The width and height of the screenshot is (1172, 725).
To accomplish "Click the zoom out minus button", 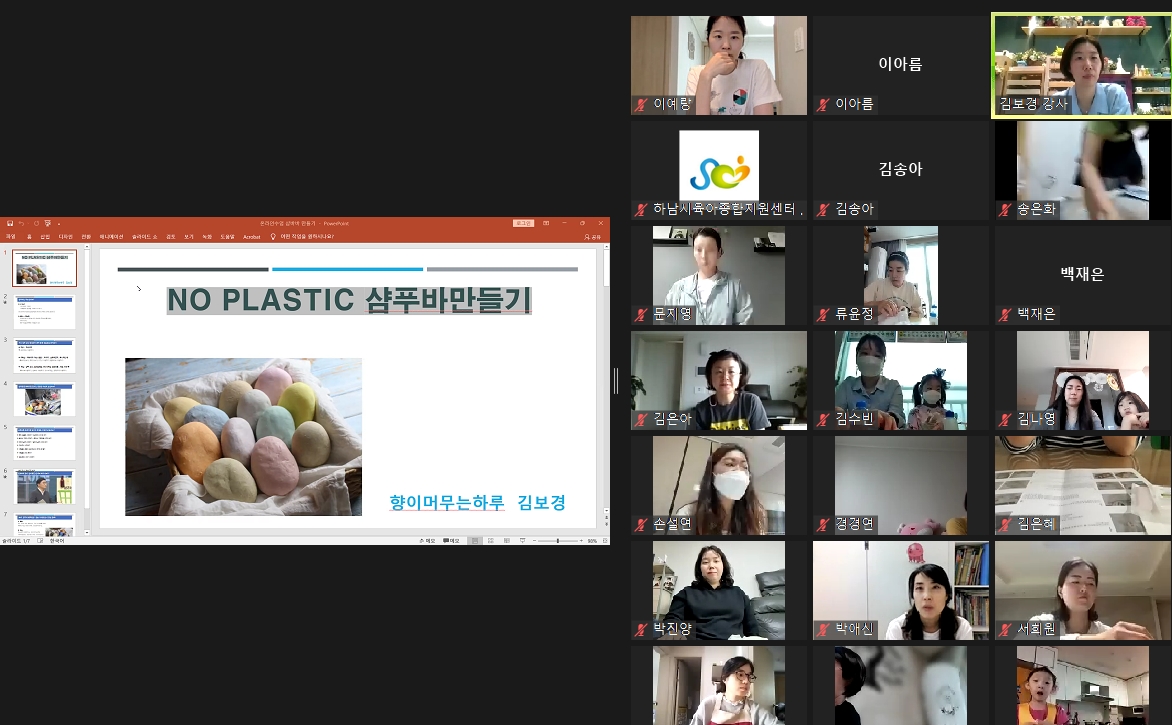I will pyautogui.click(x=534, y=540).
